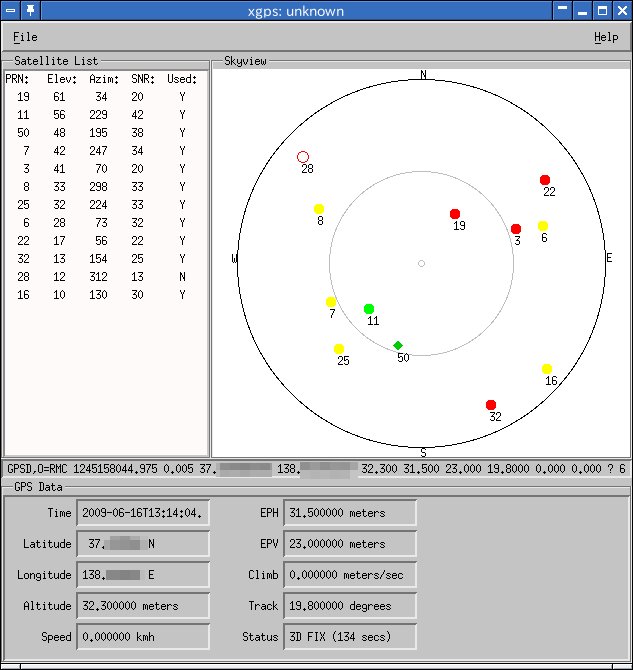Click the pin (sticky) icon in title bar

[30, 10]
